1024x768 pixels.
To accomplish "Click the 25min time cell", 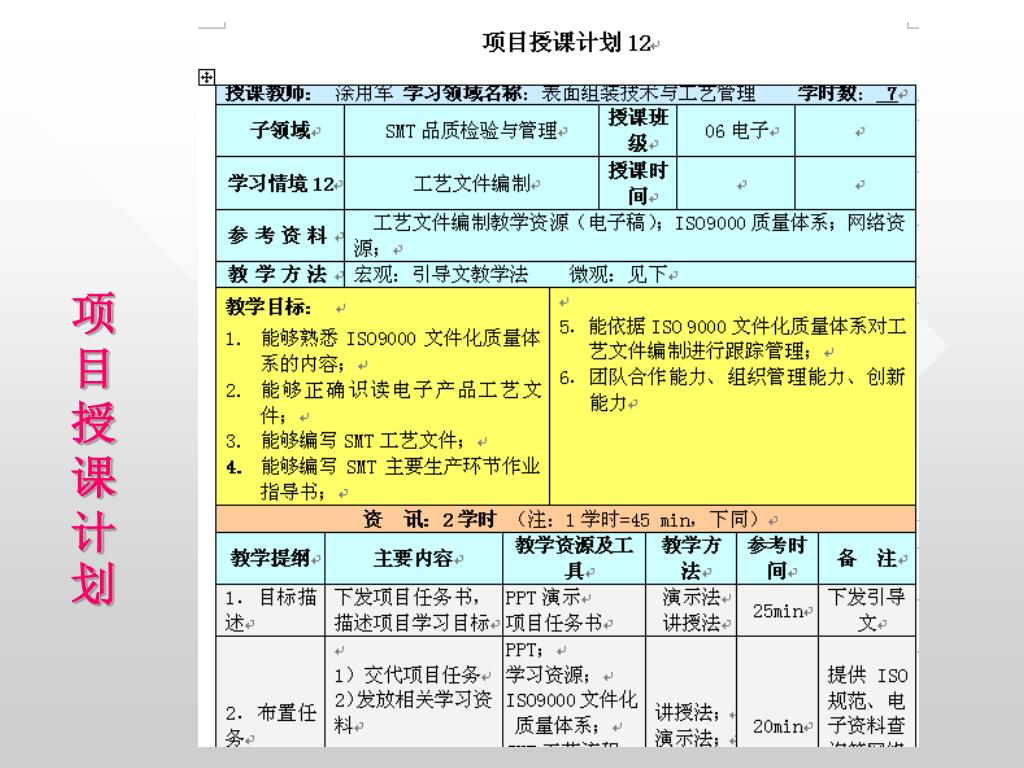I will coord(777,611).
